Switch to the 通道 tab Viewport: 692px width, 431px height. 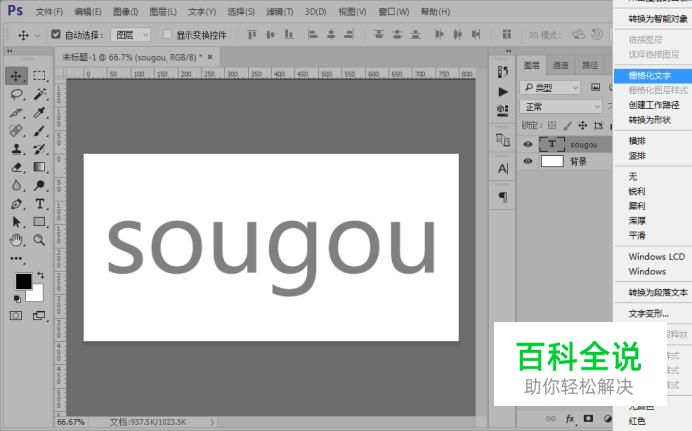tap(560, 65)
